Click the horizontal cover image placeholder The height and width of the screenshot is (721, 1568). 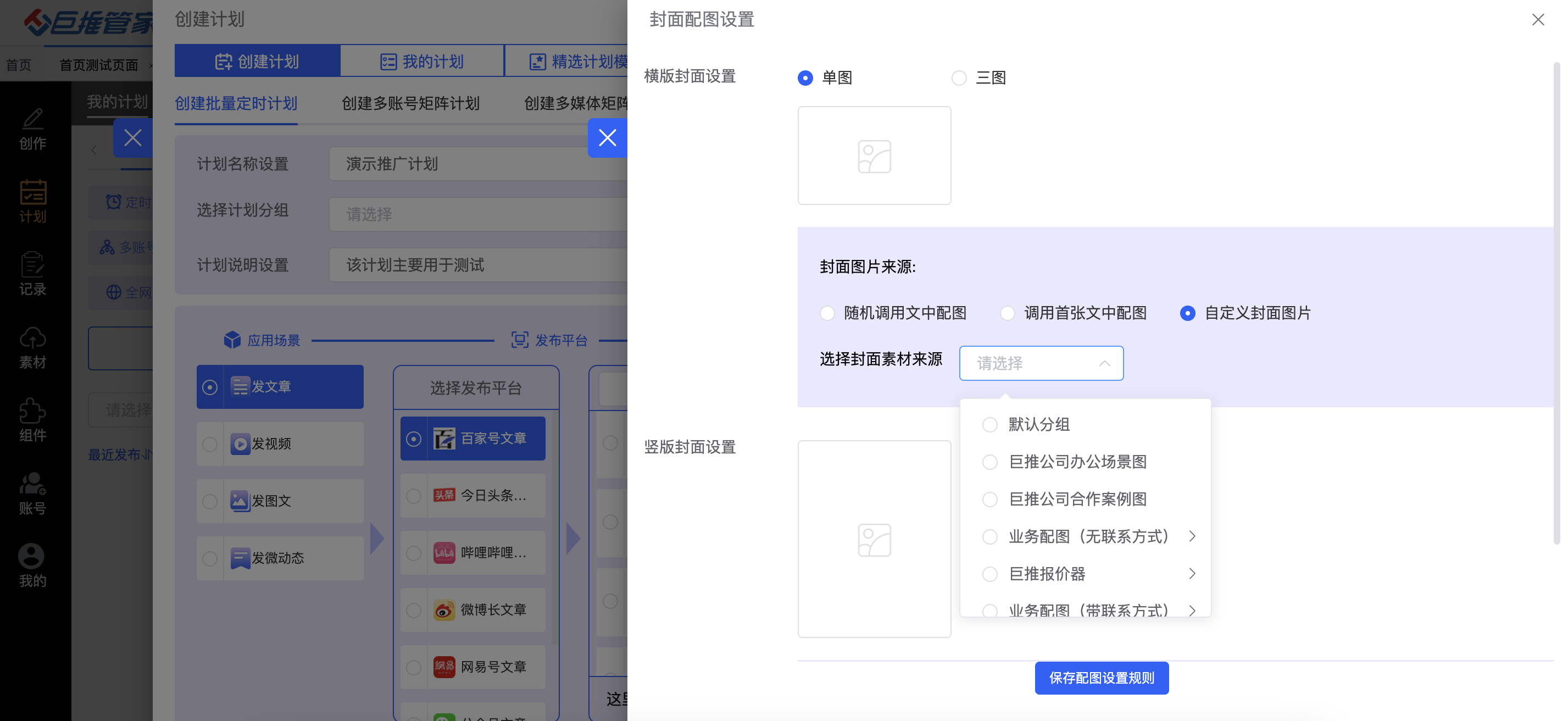pos(874,156)
